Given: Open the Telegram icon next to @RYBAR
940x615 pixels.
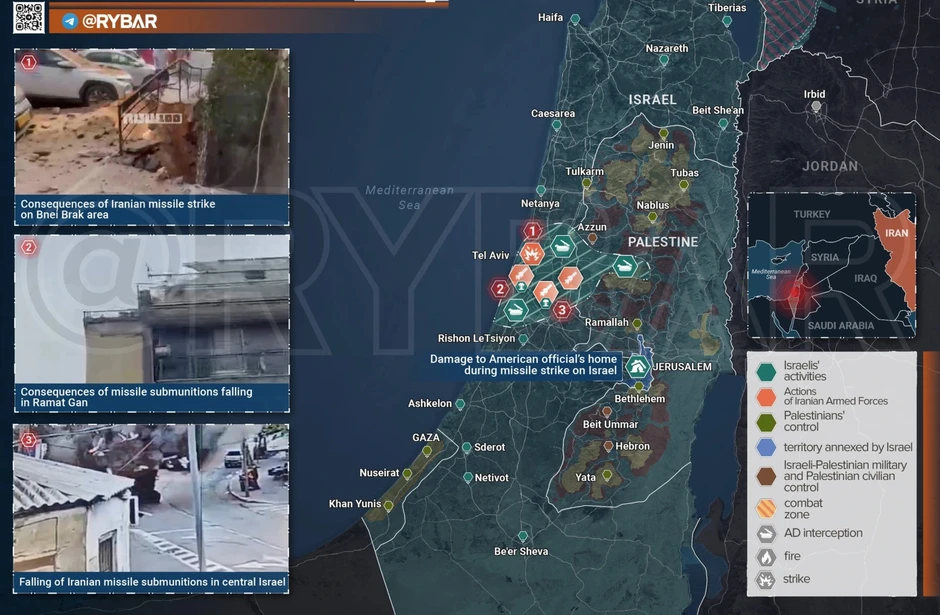Looking at the screenshot, I should click(70, 22).
